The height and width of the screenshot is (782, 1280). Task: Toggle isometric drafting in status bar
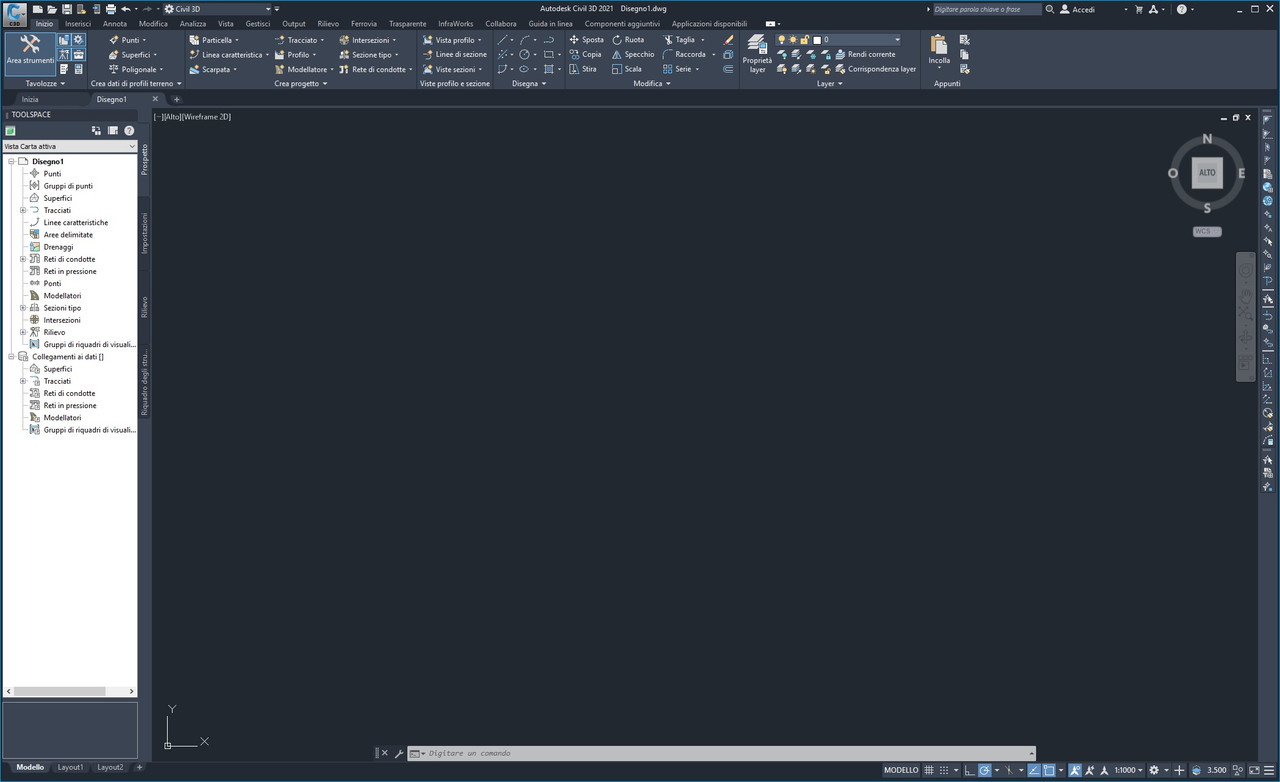[x=1008, y=770]
